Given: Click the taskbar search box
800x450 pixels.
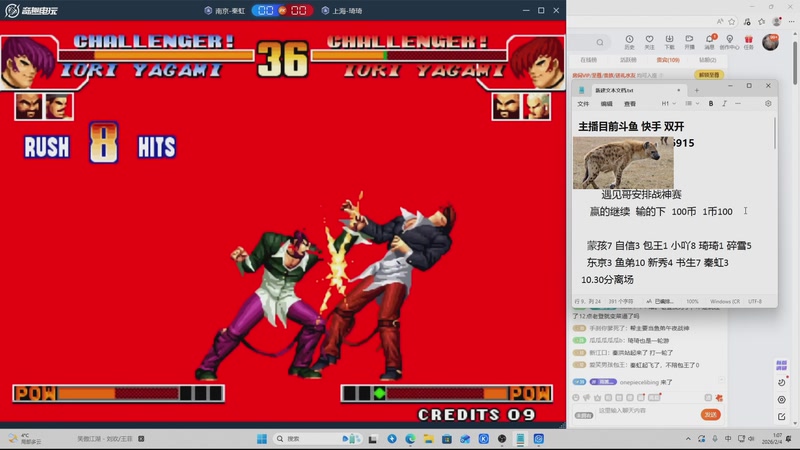Looking at the screenshot, I should pos(316,439).
